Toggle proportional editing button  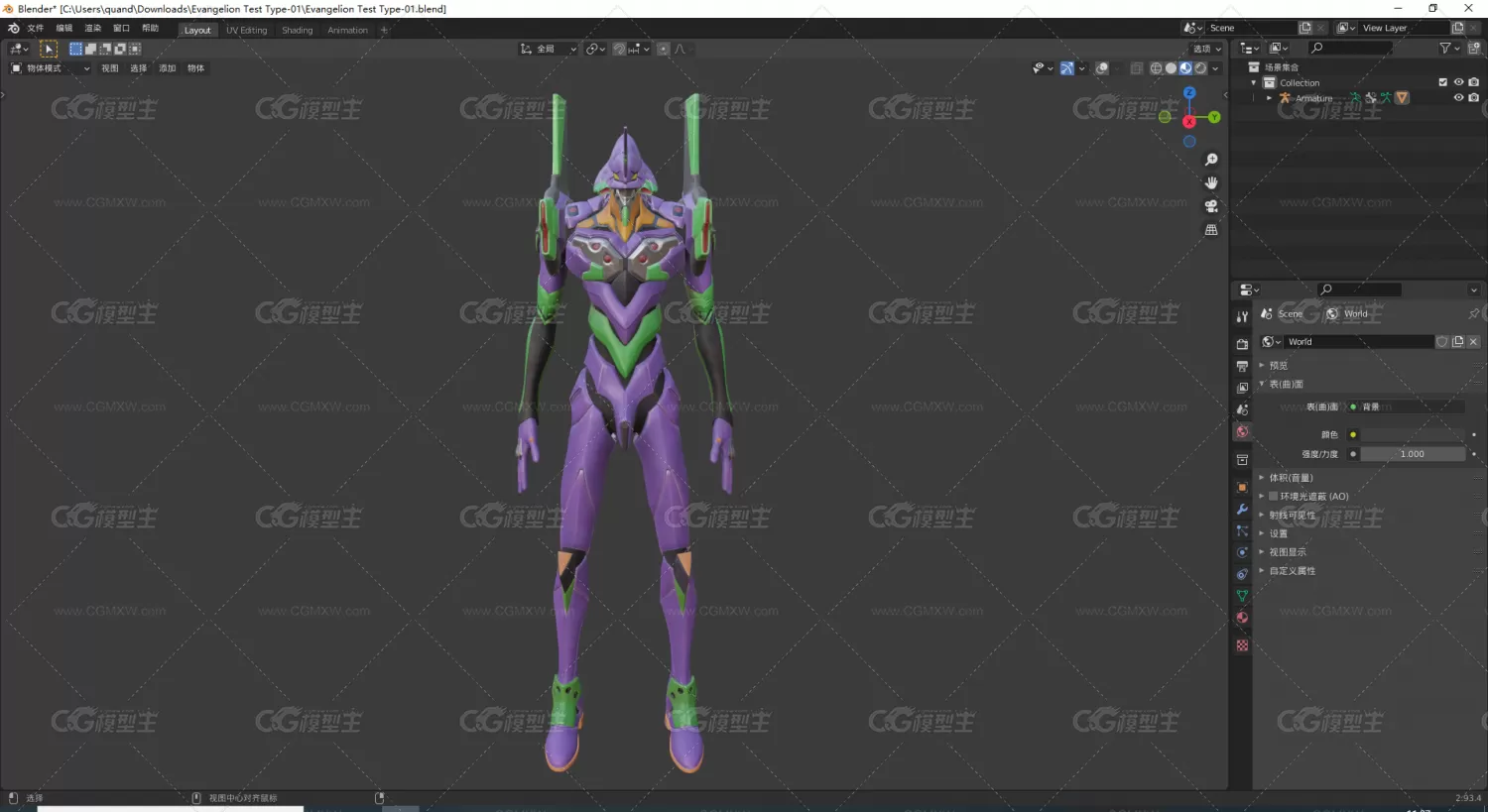664,49
